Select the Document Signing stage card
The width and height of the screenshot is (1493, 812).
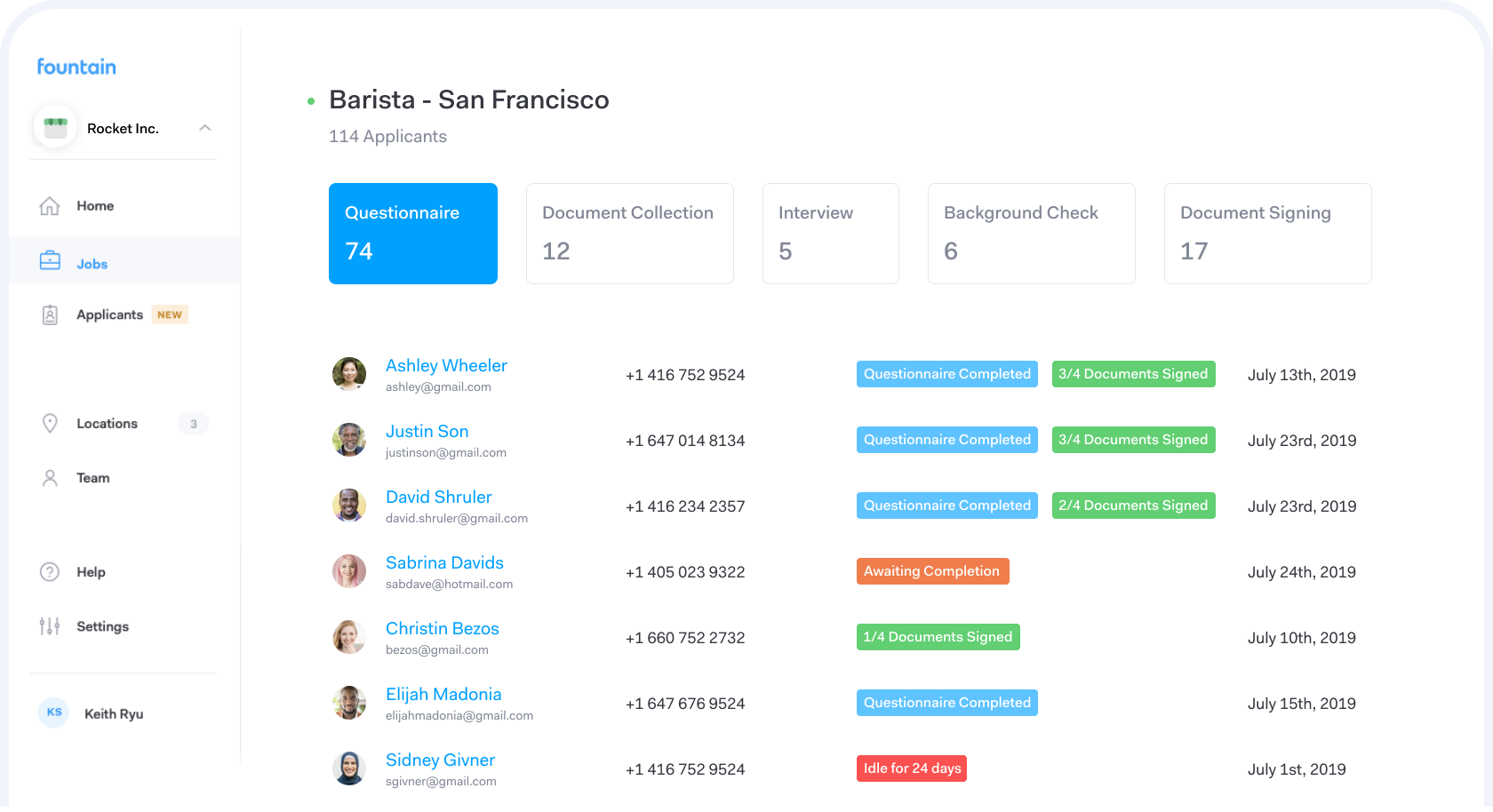point(1268,234)
